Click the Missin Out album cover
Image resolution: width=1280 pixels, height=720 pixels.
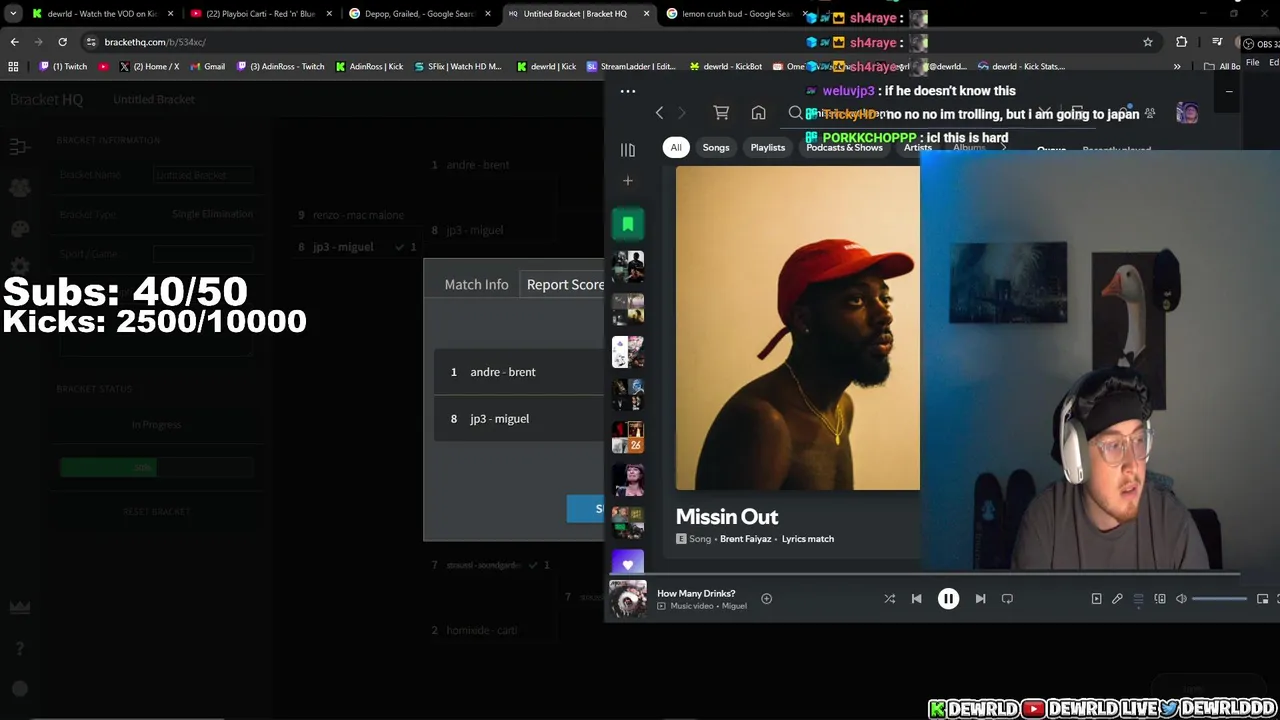[x=798, y=328]
